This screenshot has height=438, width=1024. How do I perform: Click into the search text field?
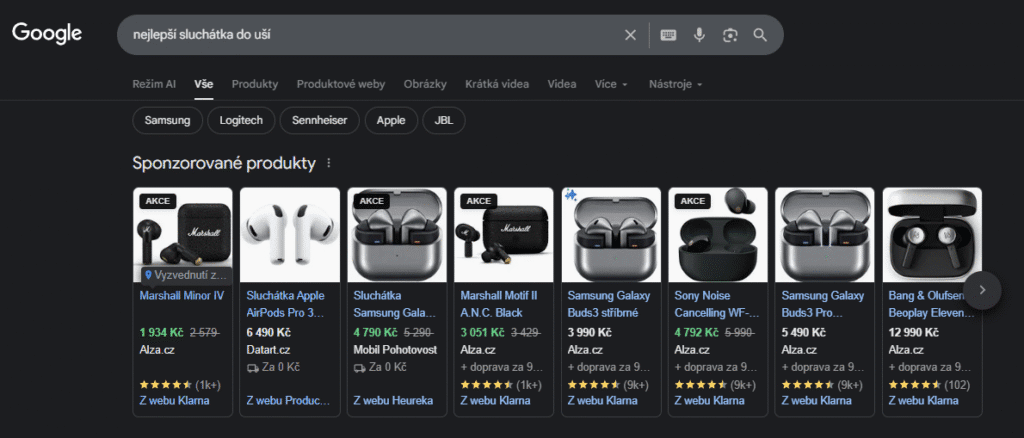click(x=370, y=35)
